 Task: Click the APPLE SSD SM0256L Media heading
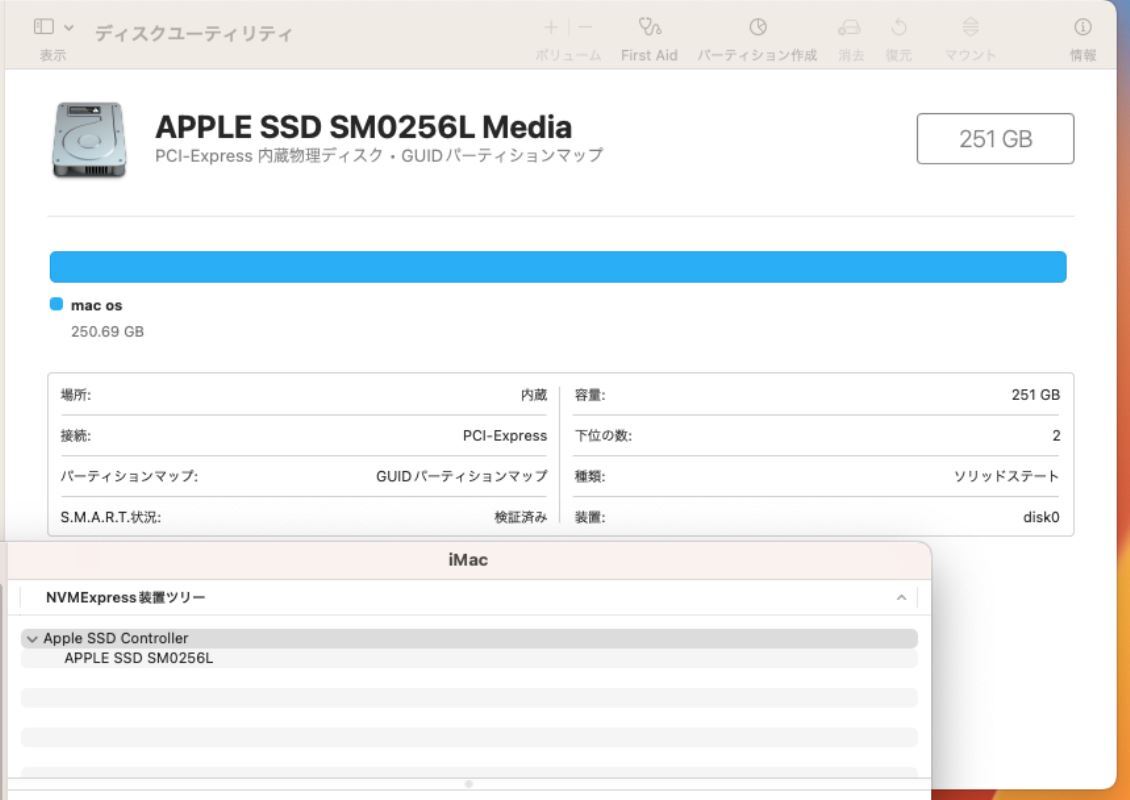point(363,127)
